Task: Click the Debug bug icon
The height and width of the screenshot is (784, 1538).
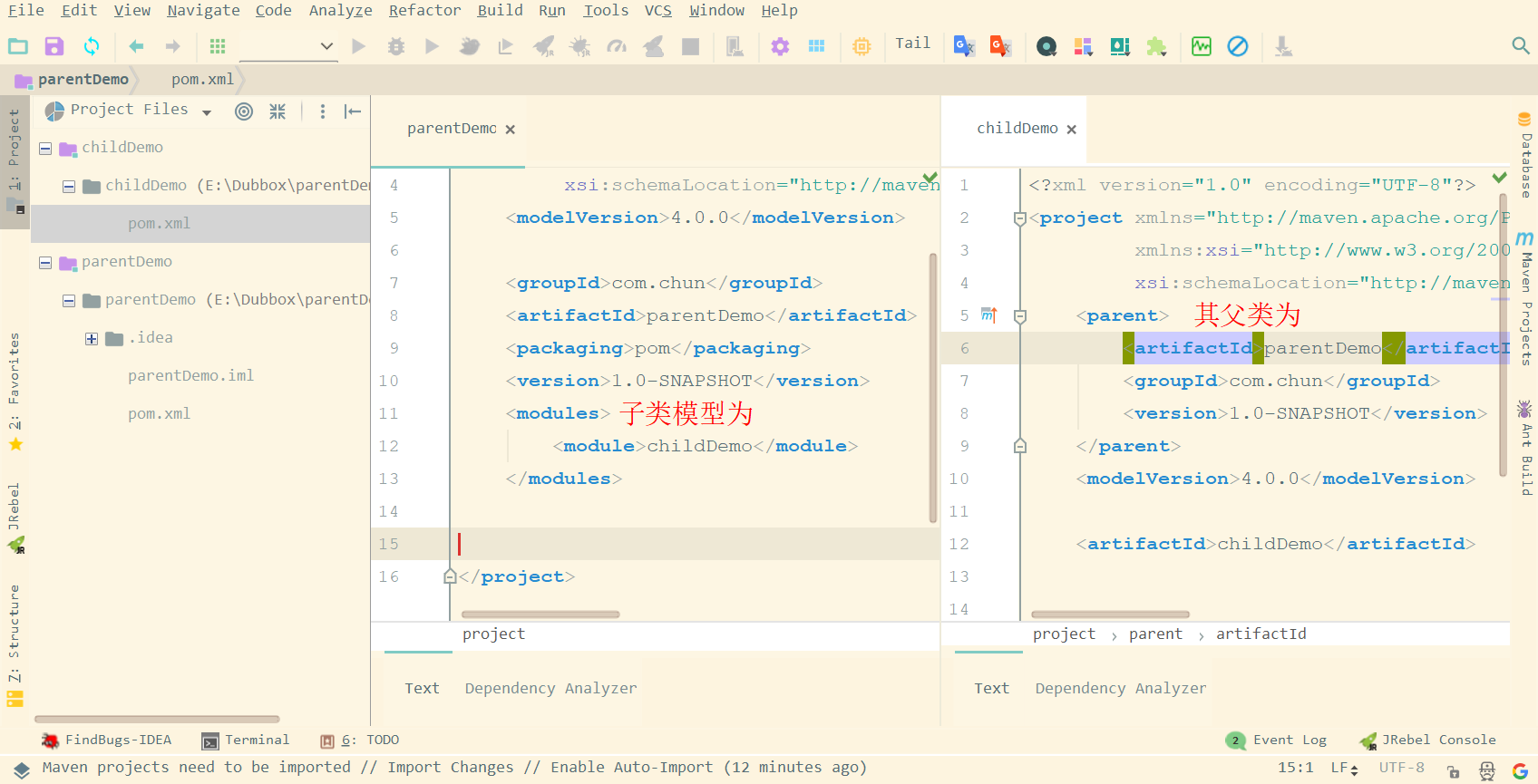Action: pyautogui.click(x=396, y=46)
